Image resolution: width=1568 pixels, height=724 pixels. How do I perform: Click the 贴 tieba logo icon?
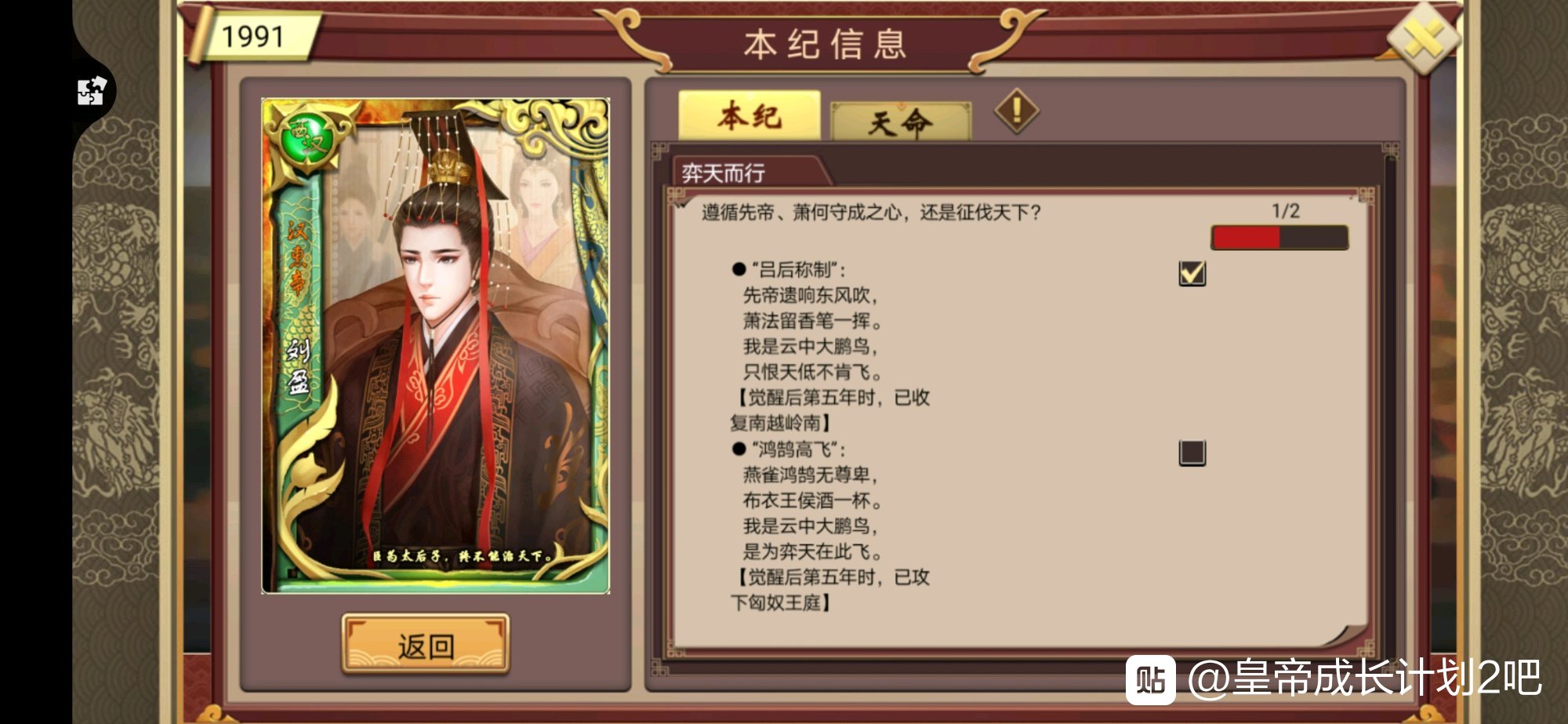coord(1150,679)
